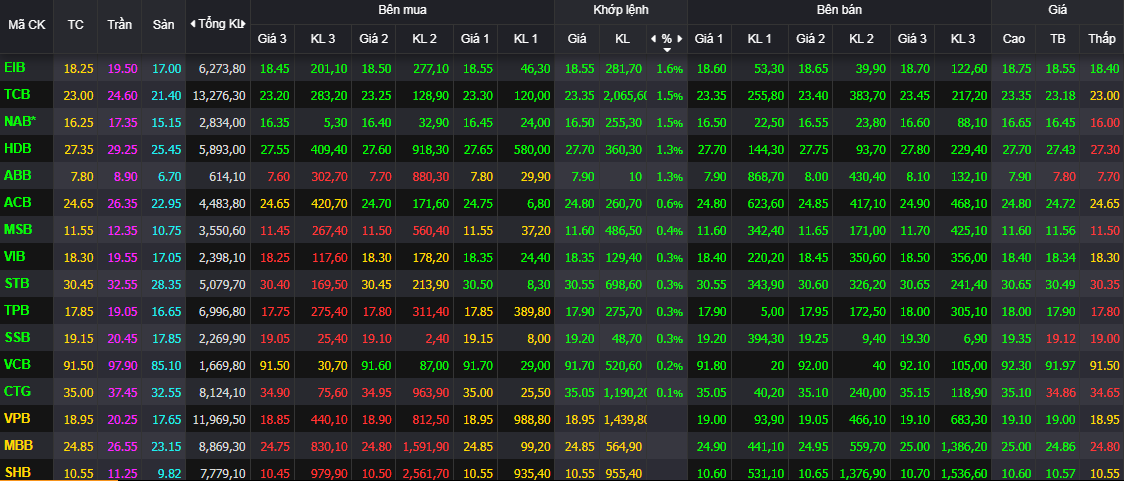Open stock ticker TPB
This screenshot has width=1124, height=481.
(16, 310)
